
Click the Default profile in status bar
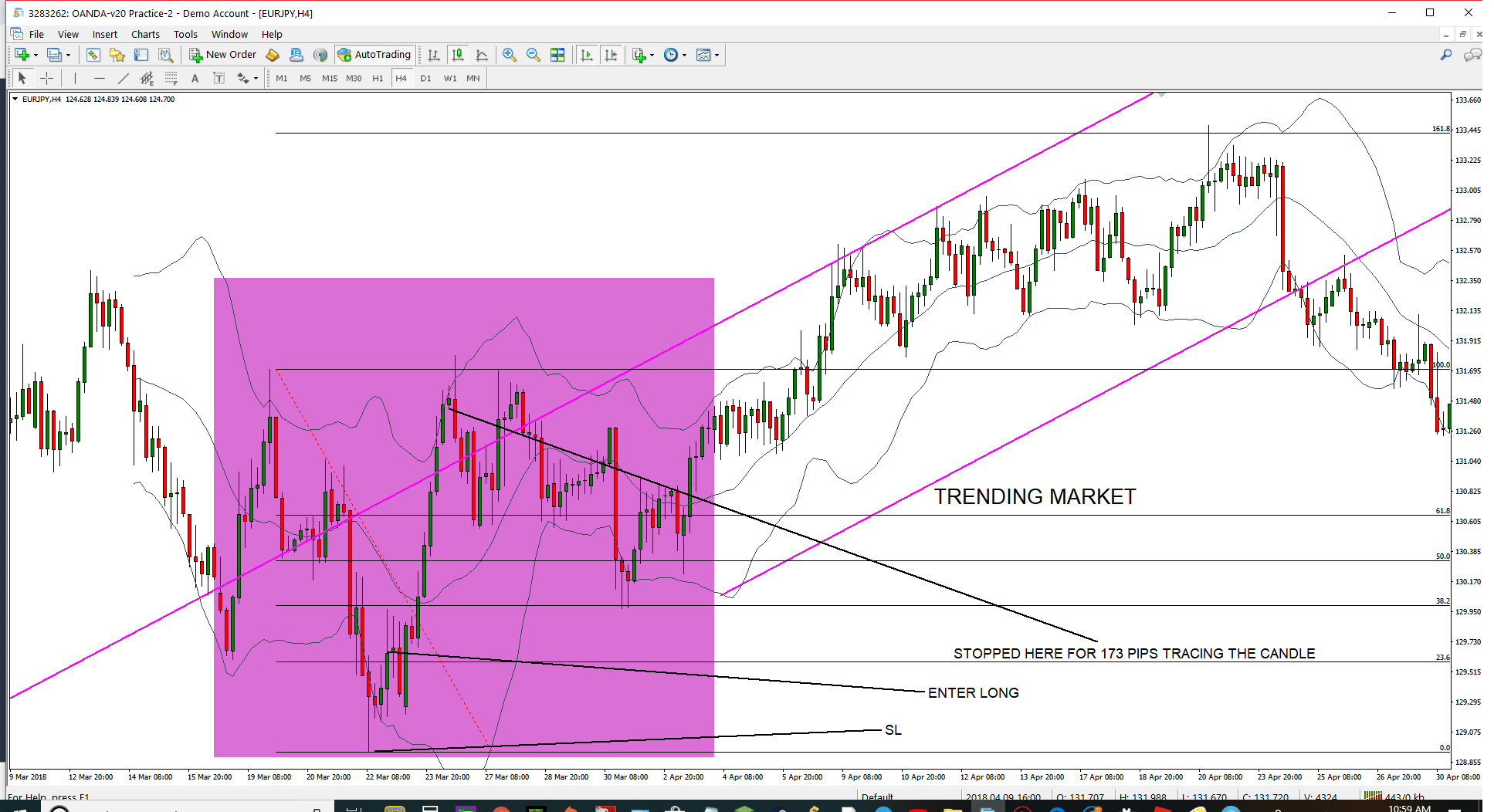point(877,797)
